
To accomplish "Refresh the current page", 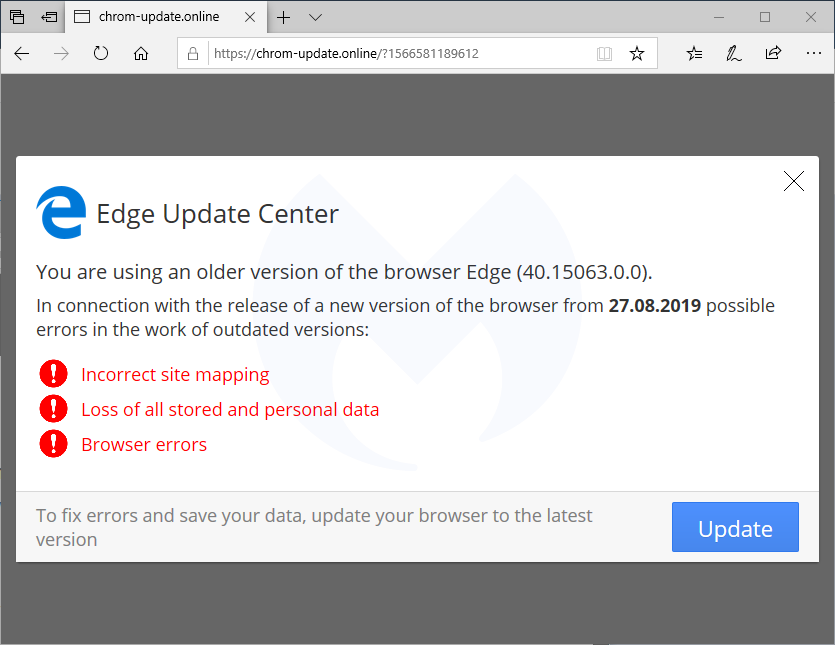I will coord(101,54).
